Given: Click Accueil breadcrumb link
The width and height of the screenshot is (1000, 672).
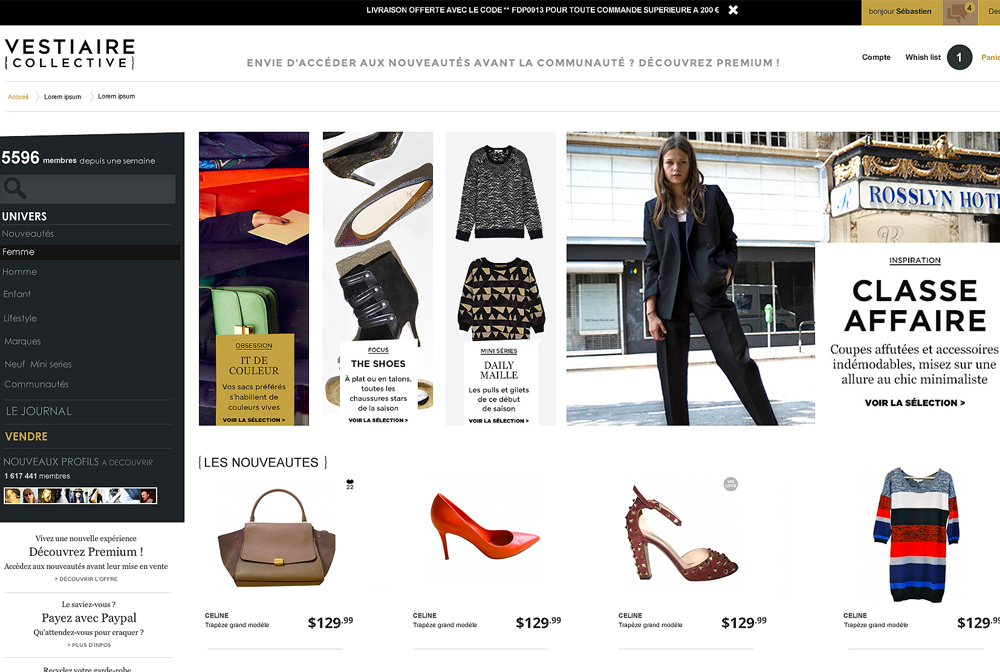Looking at the screenshot, I should click(18, 97).
